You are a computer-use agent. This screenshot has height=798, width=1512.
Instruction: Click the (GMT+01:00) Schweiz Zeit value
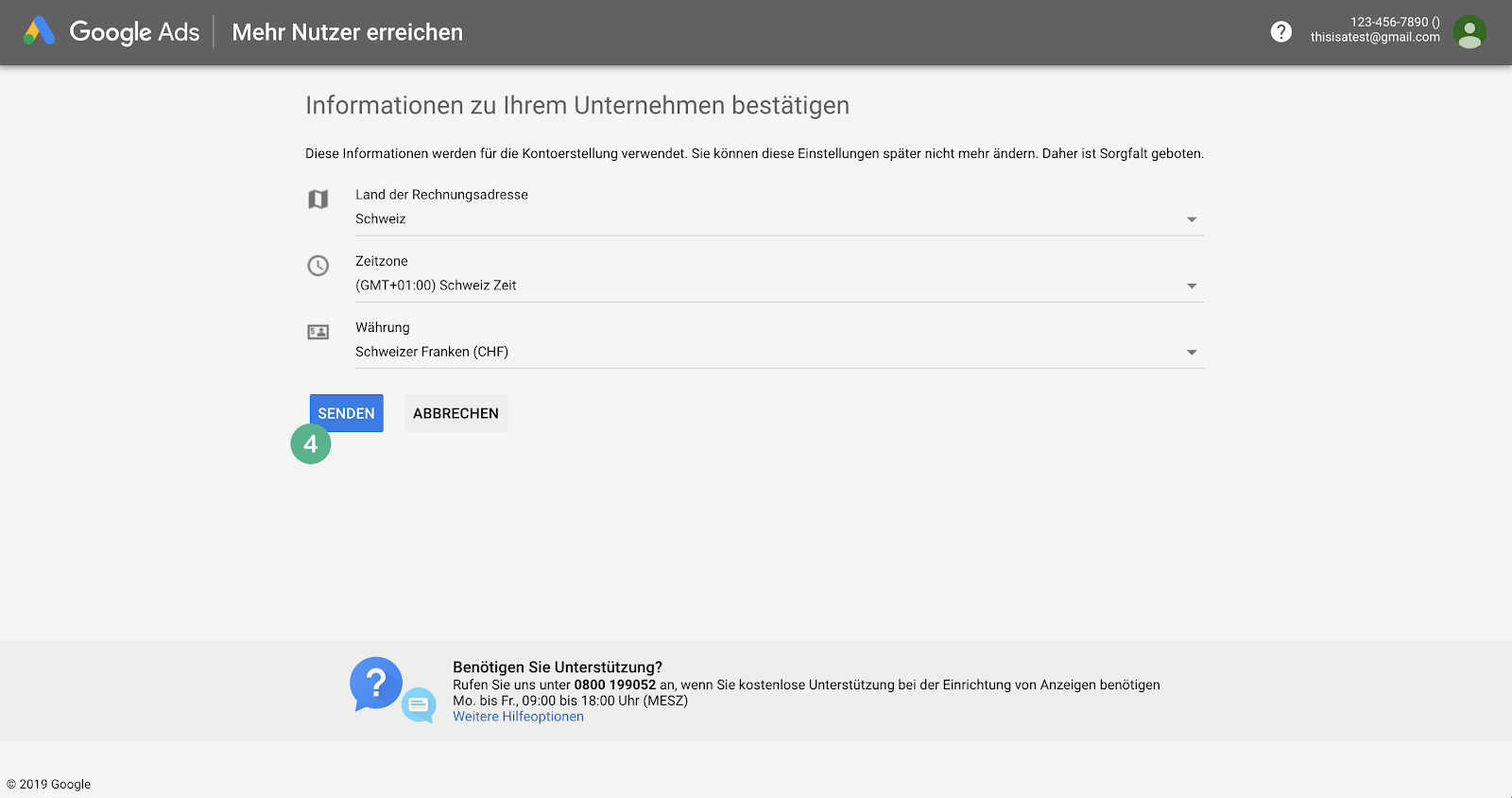[x=436, y=286]
